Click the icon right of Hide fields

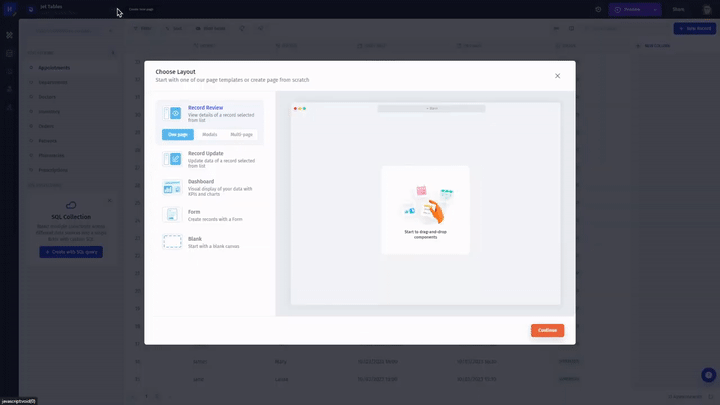click(242, 28)
